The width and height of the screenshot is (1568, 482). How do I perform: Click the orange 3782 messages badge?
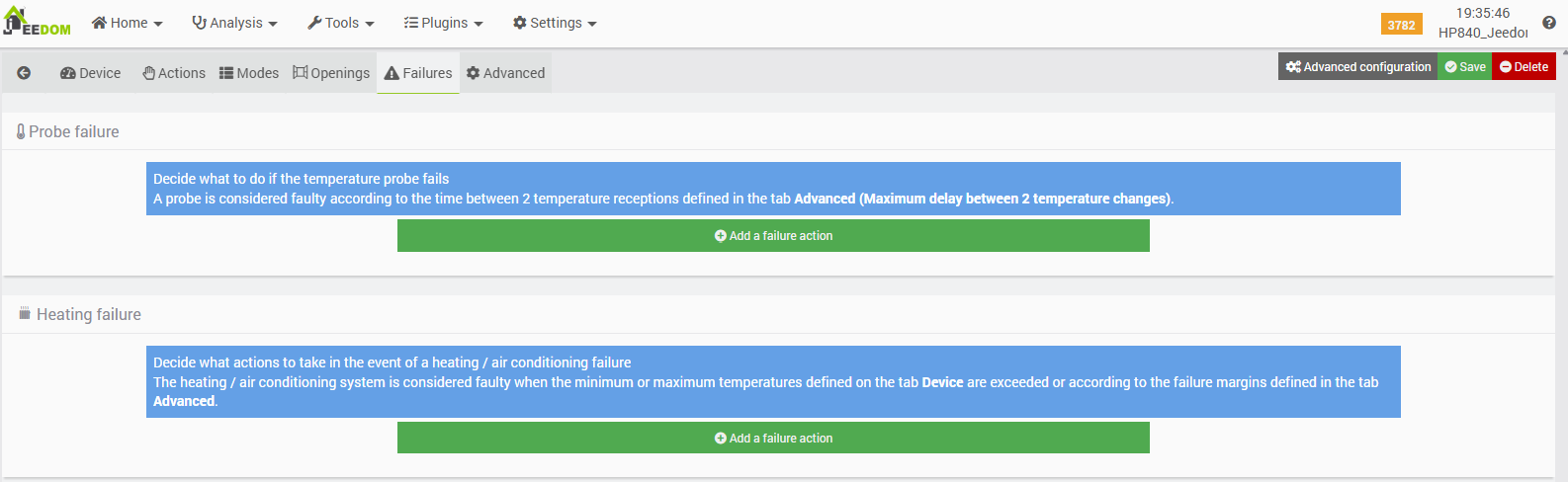click(x=1401, y=25)
